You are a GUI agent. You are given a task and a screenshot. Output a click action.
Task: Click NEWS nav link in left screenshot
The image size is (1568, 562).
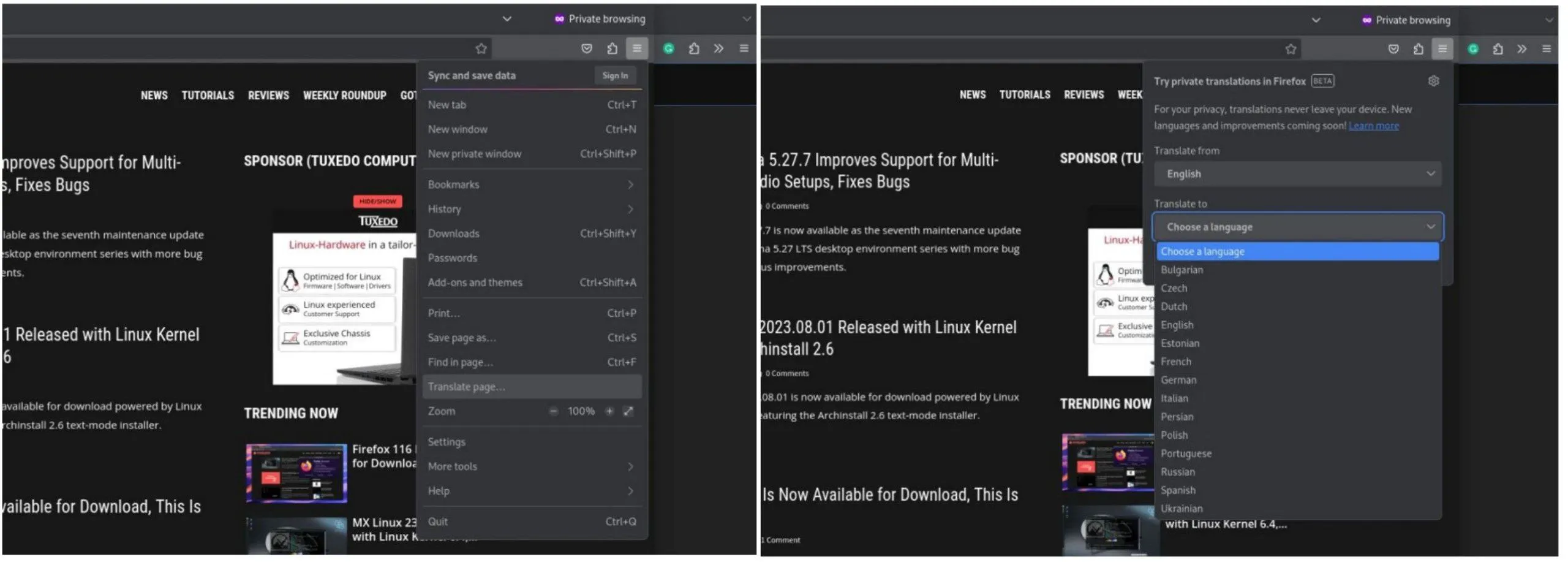point(154,96)
